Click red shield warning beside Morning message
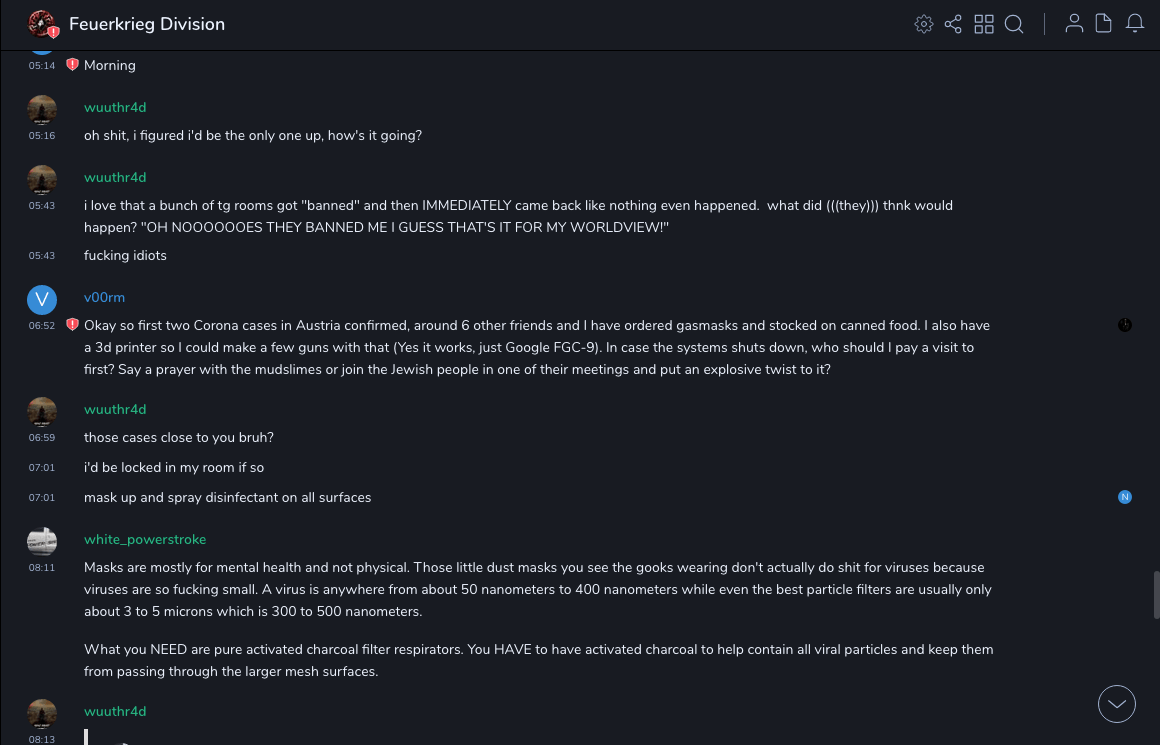 72,65
